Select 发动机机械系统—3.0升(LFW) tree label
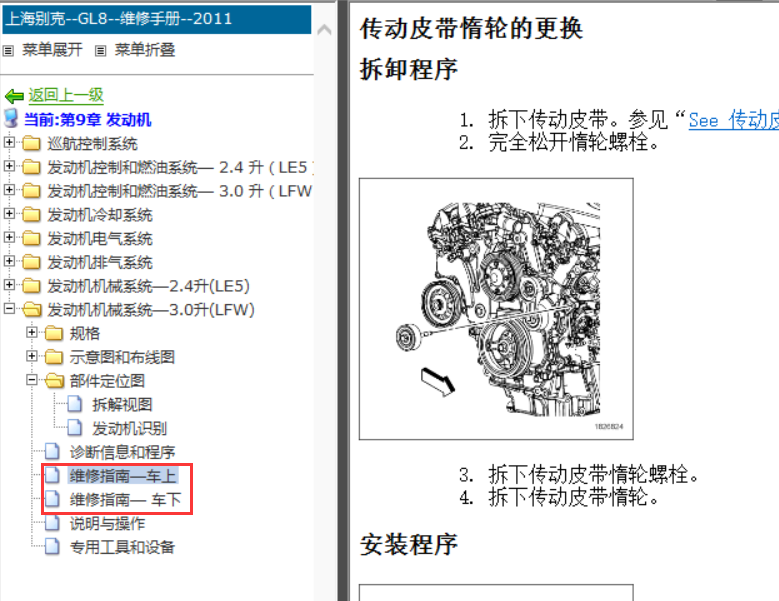 (151, 310)
